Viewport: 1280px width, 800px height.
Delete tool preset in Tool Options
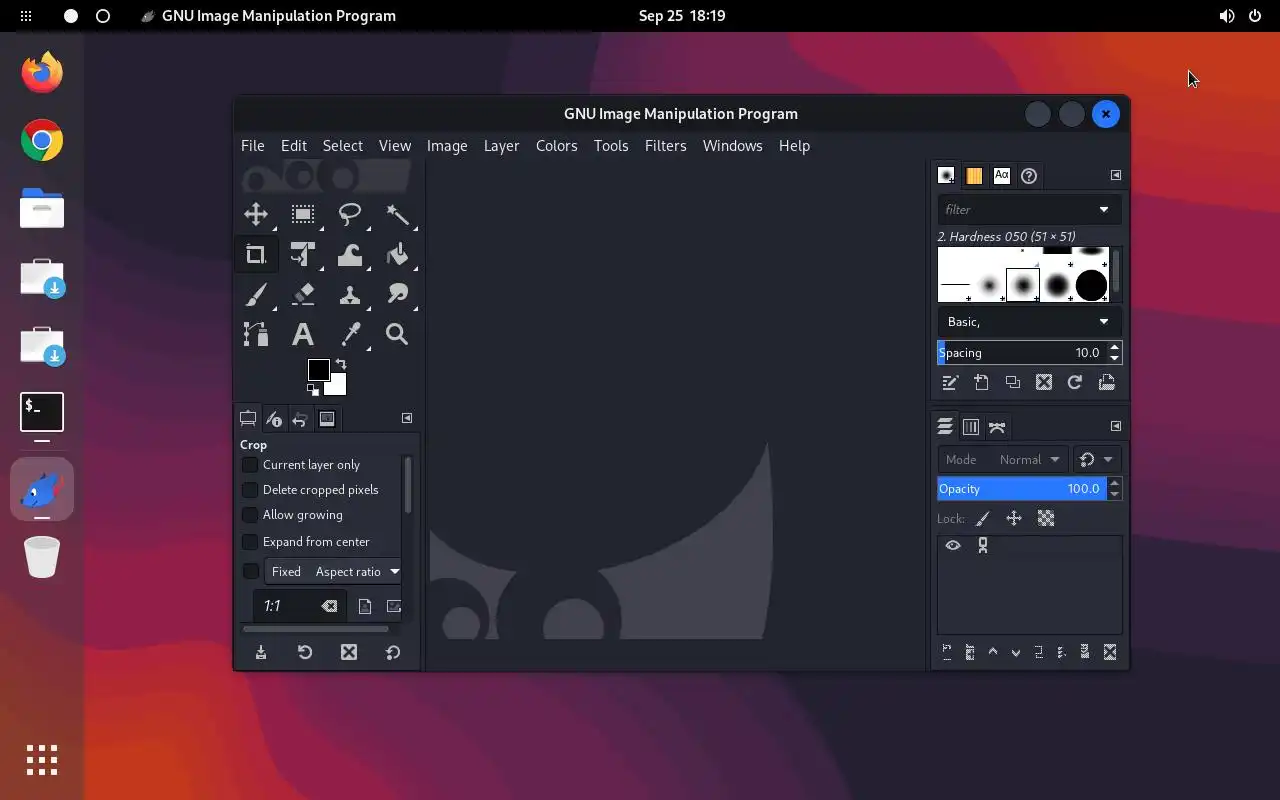pos(349,652)
